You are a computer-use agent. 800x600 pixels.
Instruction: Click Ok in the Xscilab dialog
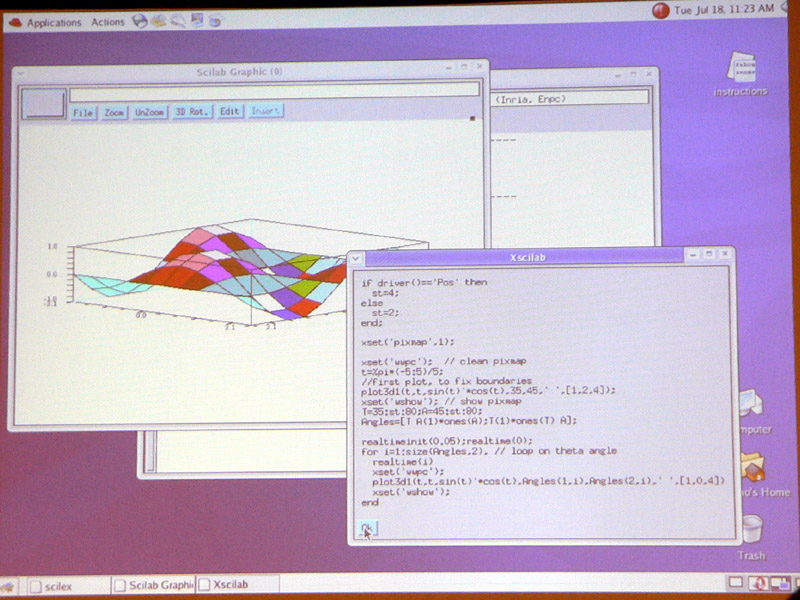tap(367, 528)
